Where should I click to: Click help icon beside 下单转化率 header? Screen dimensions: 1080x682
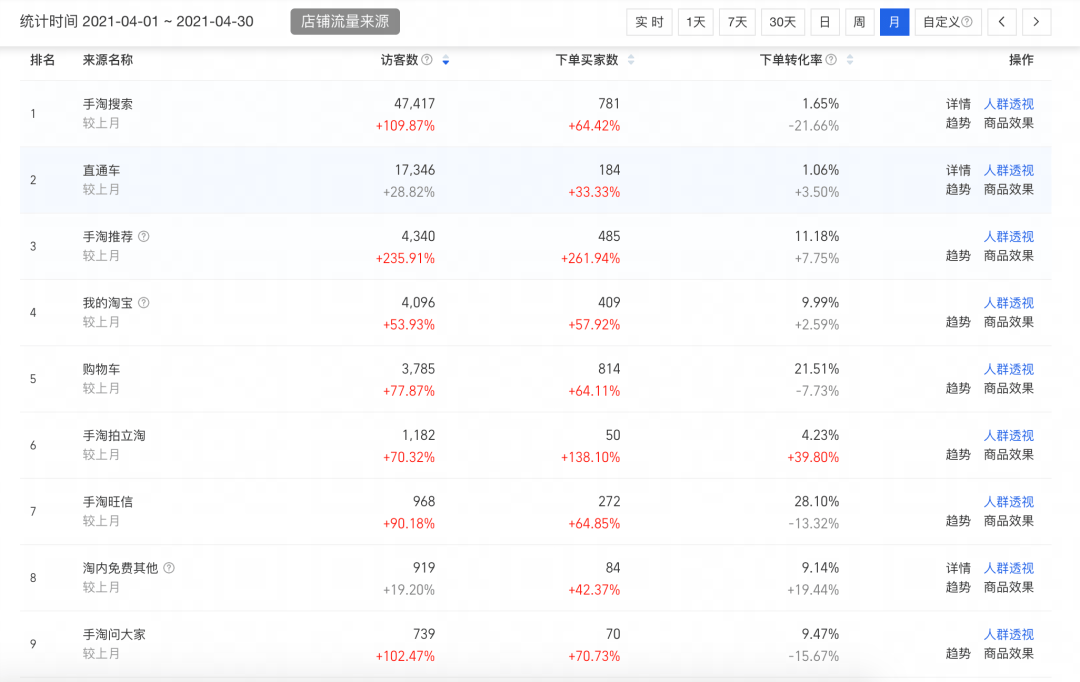click(831, 60)
